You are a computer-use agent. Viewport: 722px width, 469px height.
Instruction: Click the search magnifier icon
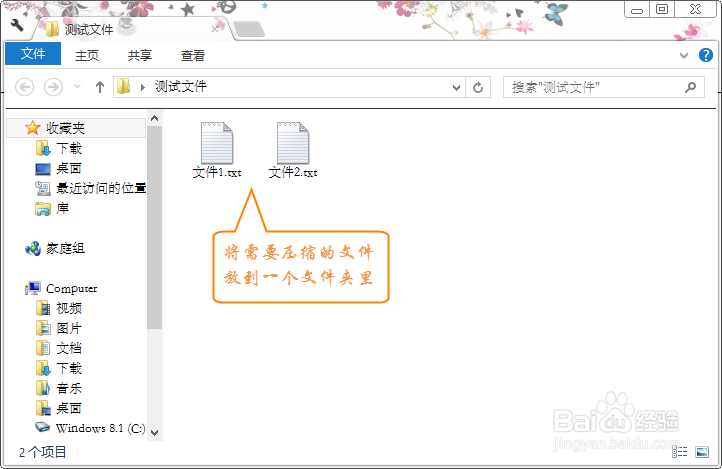click(x=690, y=87)
